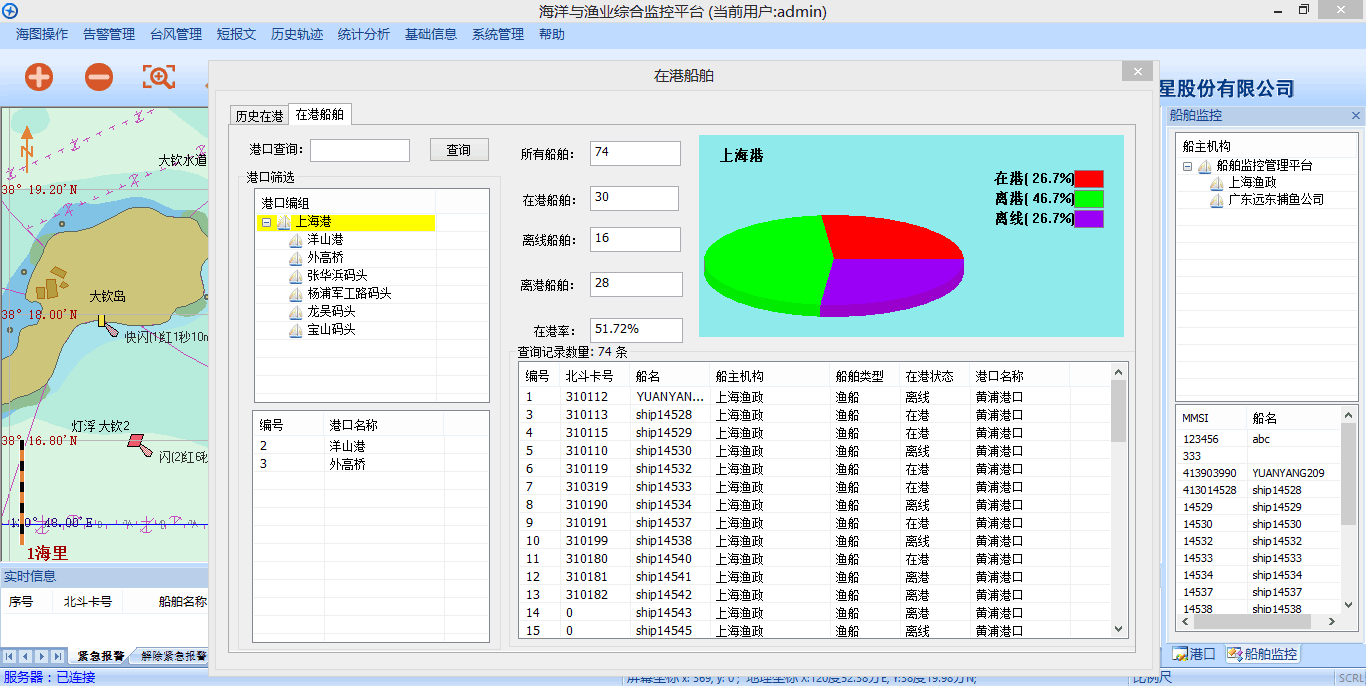
Task: Click the purple 离线 legend swatch
Action: [x=1089, y=219]
